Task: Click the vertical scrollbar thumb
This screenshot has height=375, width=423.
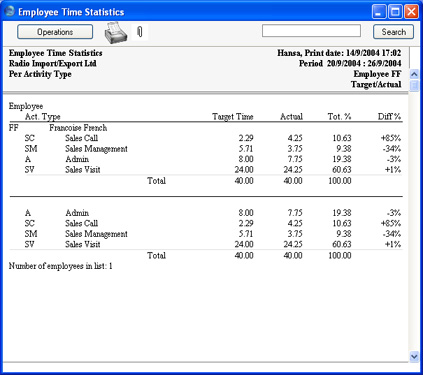Action: (x=414, y=86)
